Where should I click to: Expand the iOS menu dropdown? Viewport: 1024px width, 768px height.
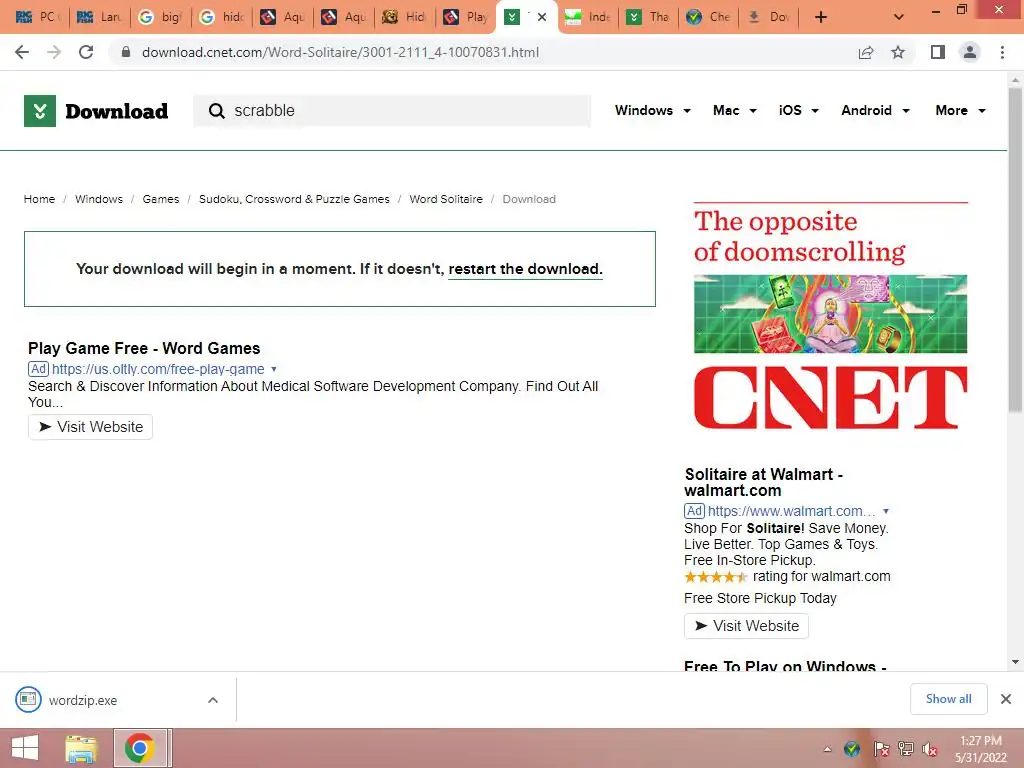pos(799,110)
